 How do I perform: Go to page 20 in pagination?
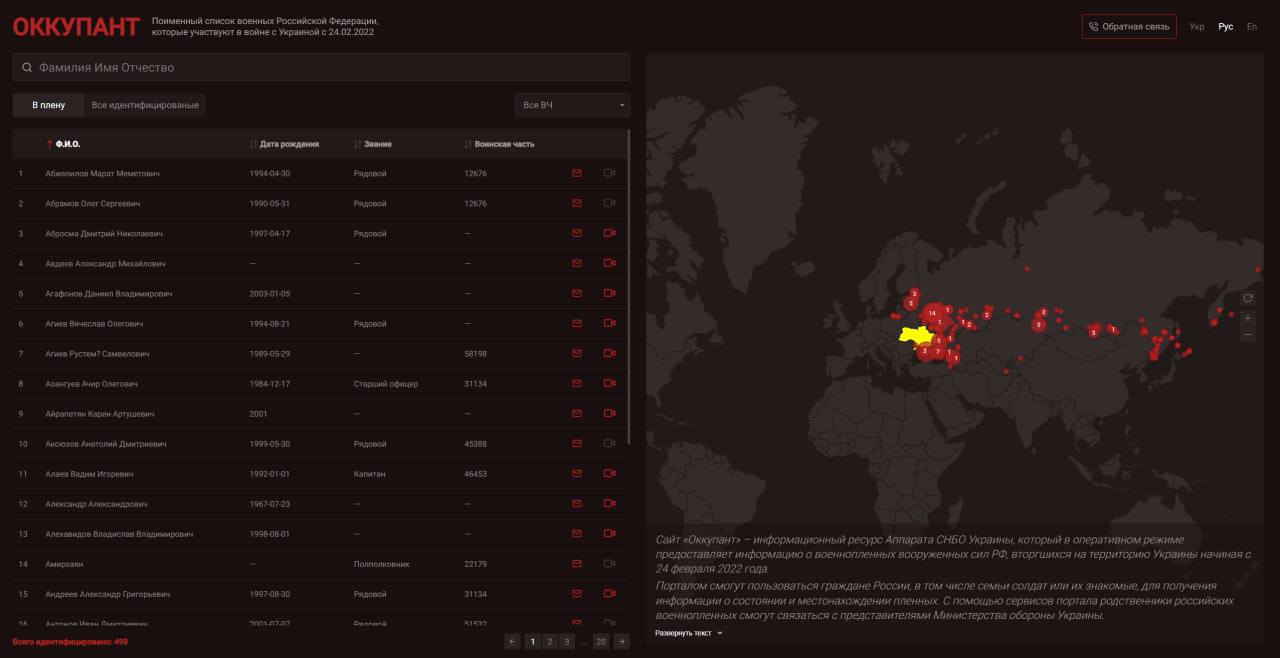click(600, 642)
